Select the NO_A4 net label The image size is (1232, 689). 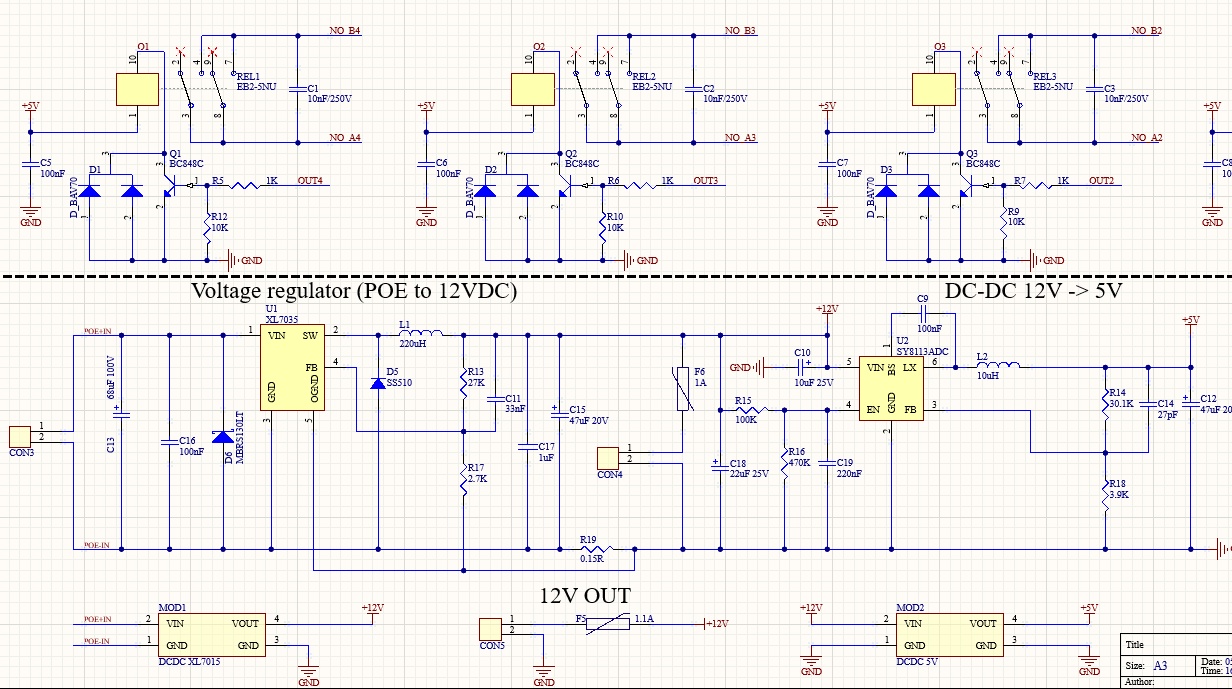point(345,138)
